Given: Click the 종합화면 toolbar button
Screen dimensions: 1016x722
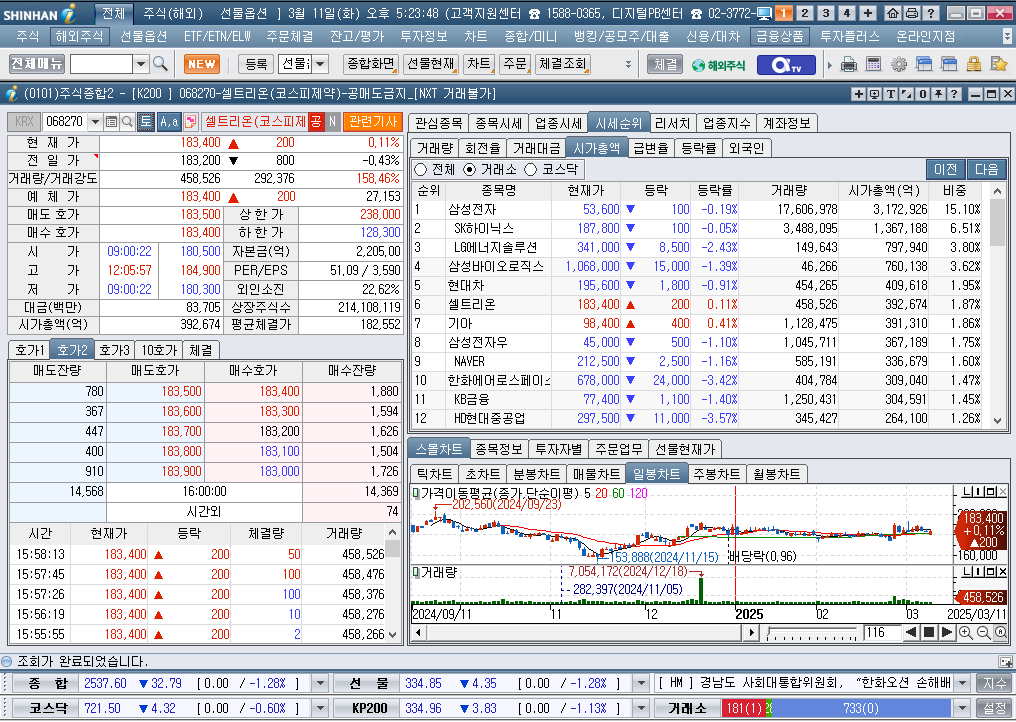Looking at the screenshot, I should [x=370, y=64].
